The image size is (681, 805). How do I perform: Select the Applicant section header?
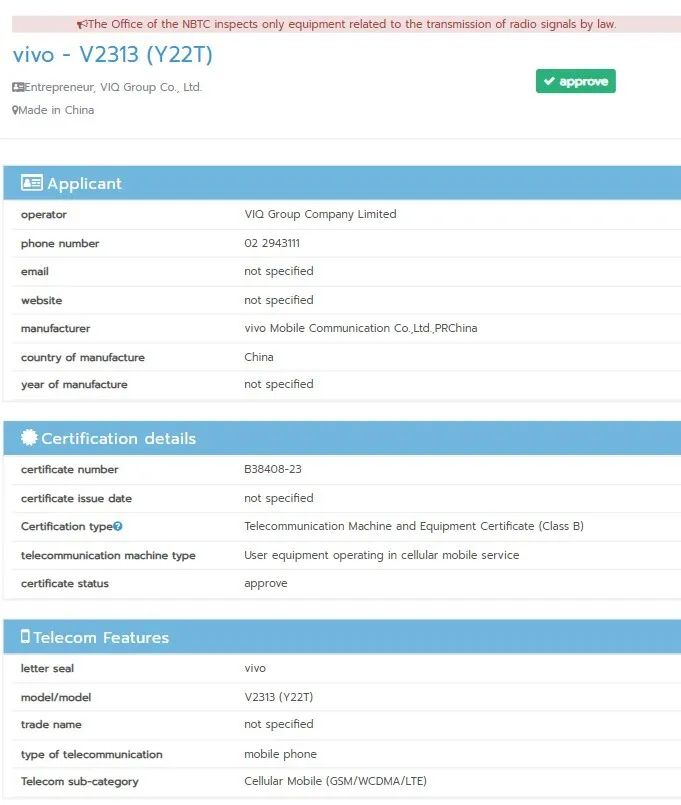[342, 183]
